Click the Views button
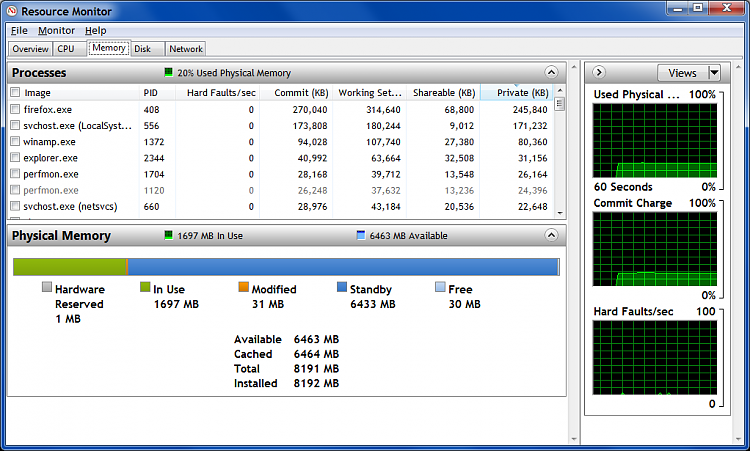 pyautogui.click(x=683, y=73)
